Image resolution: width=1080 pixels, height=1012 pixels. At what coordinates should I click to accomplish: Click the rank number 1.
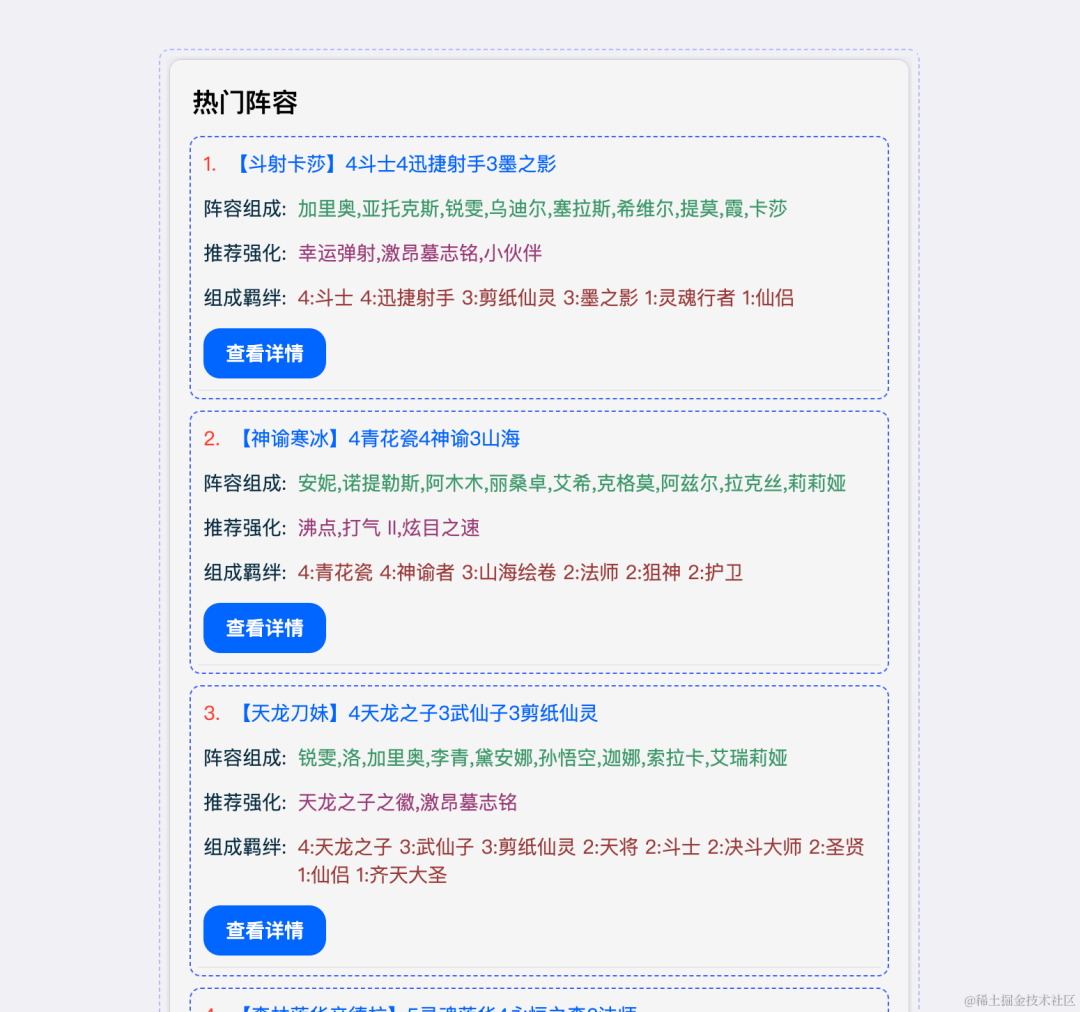(210, 165)
